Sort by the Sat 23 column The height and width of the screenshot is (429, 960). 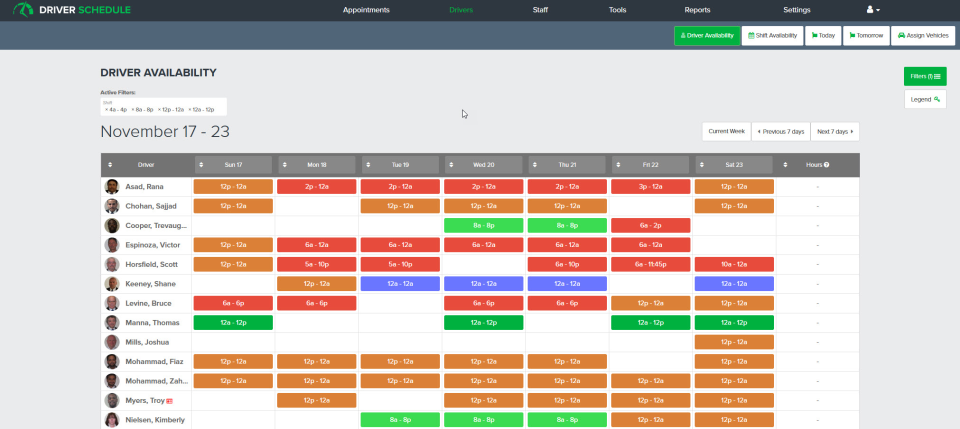[734, 165]
